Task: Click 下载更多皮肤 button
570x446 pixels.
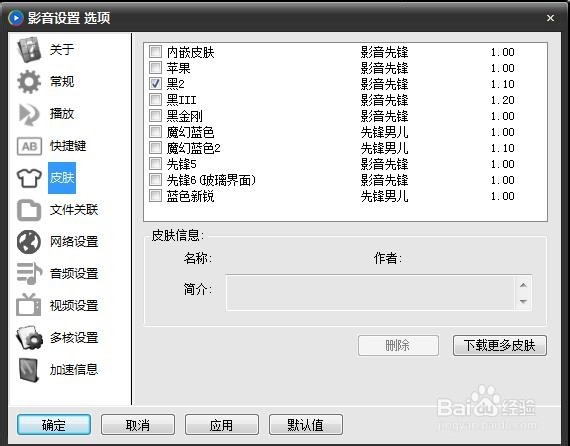Action: point(500,345)
